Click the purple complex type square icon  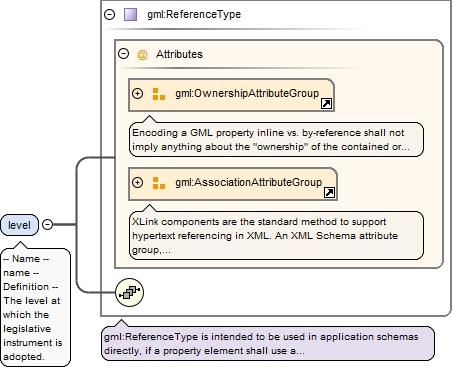[x=130, y=15]
